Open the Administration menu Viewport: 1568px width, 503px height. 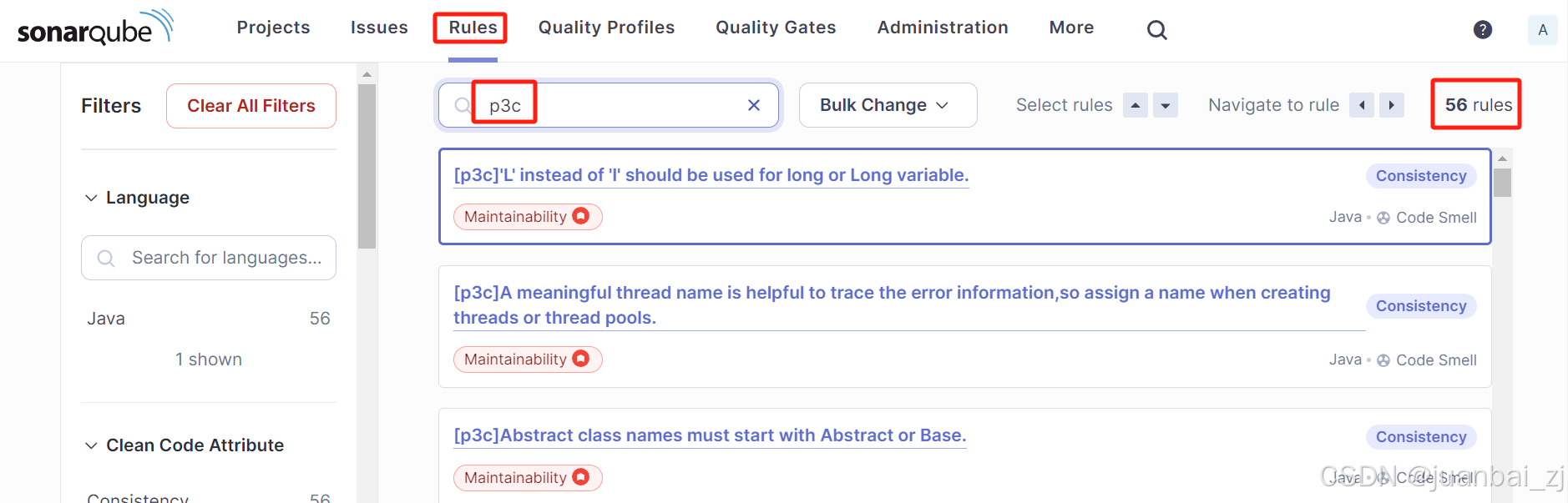pos(942,27)
